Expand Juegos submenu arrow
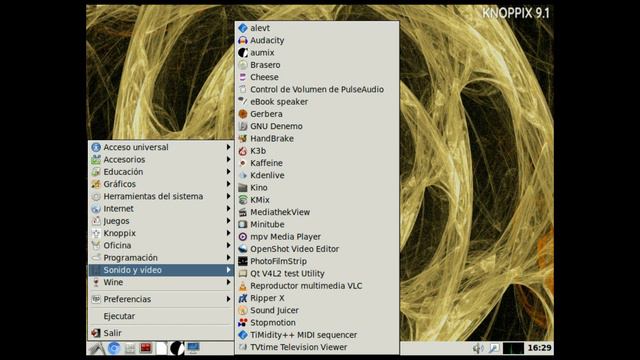Screen dimensions: 640x360 (x=228, y=220)
